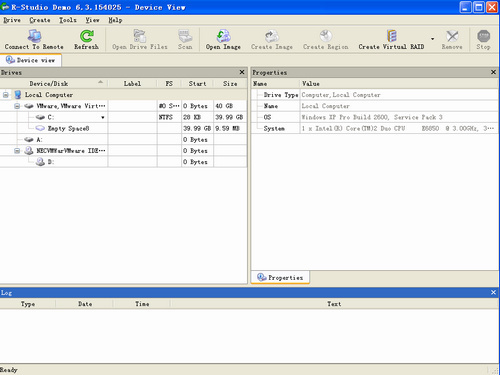Select the Properties tab at bottom
Screen dimensions: 500x375
pos(280,277)
